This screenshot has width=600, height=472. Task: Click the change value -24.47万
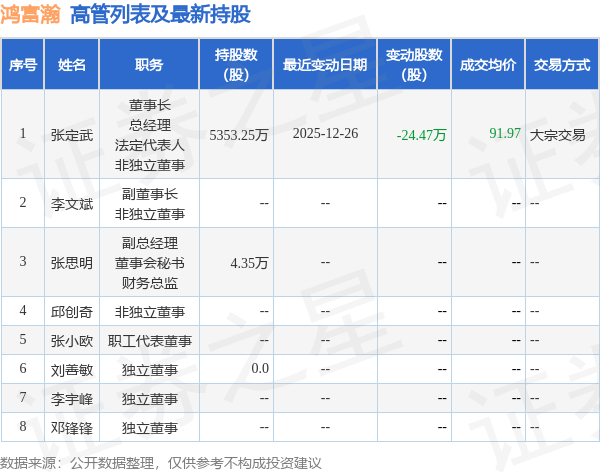point(421,135)
